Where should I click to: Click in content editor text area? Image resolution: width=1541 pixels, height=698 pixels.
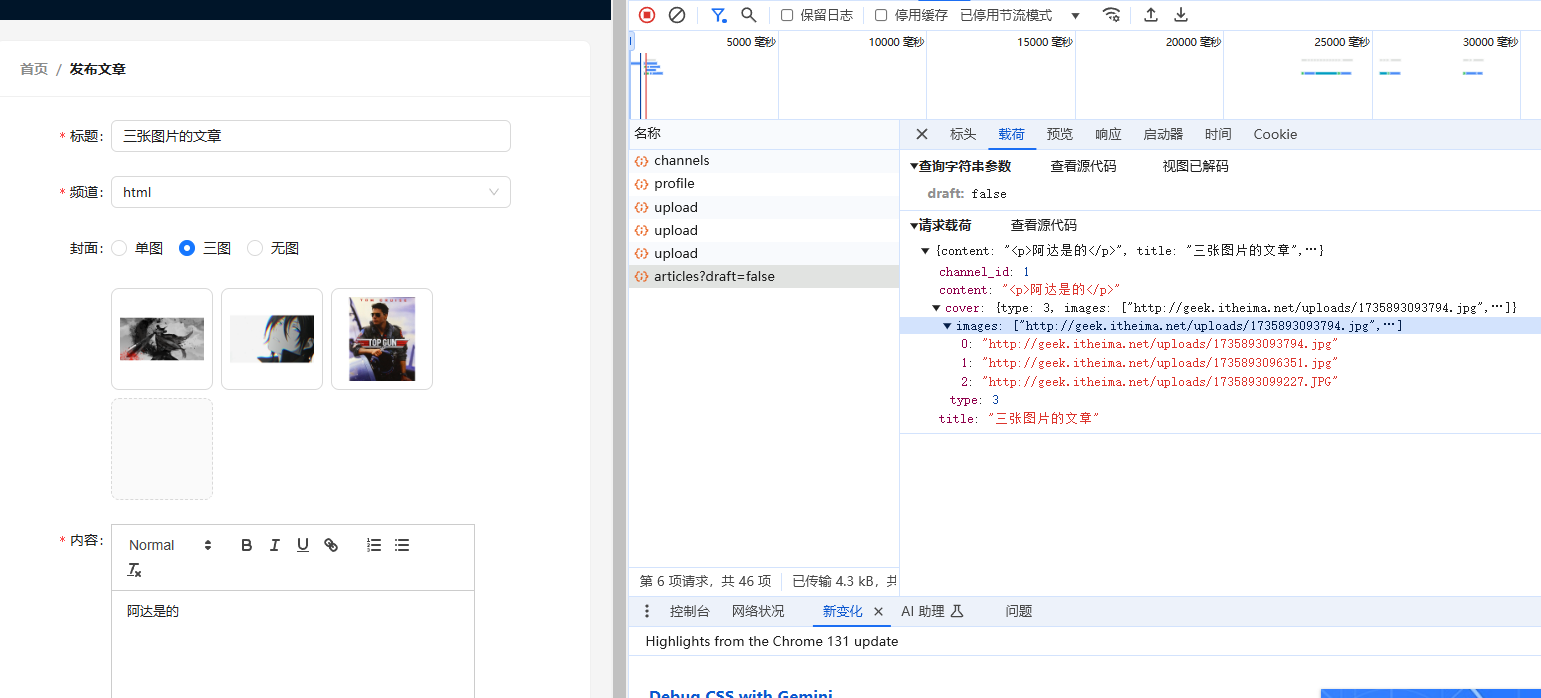coord(293,644)
